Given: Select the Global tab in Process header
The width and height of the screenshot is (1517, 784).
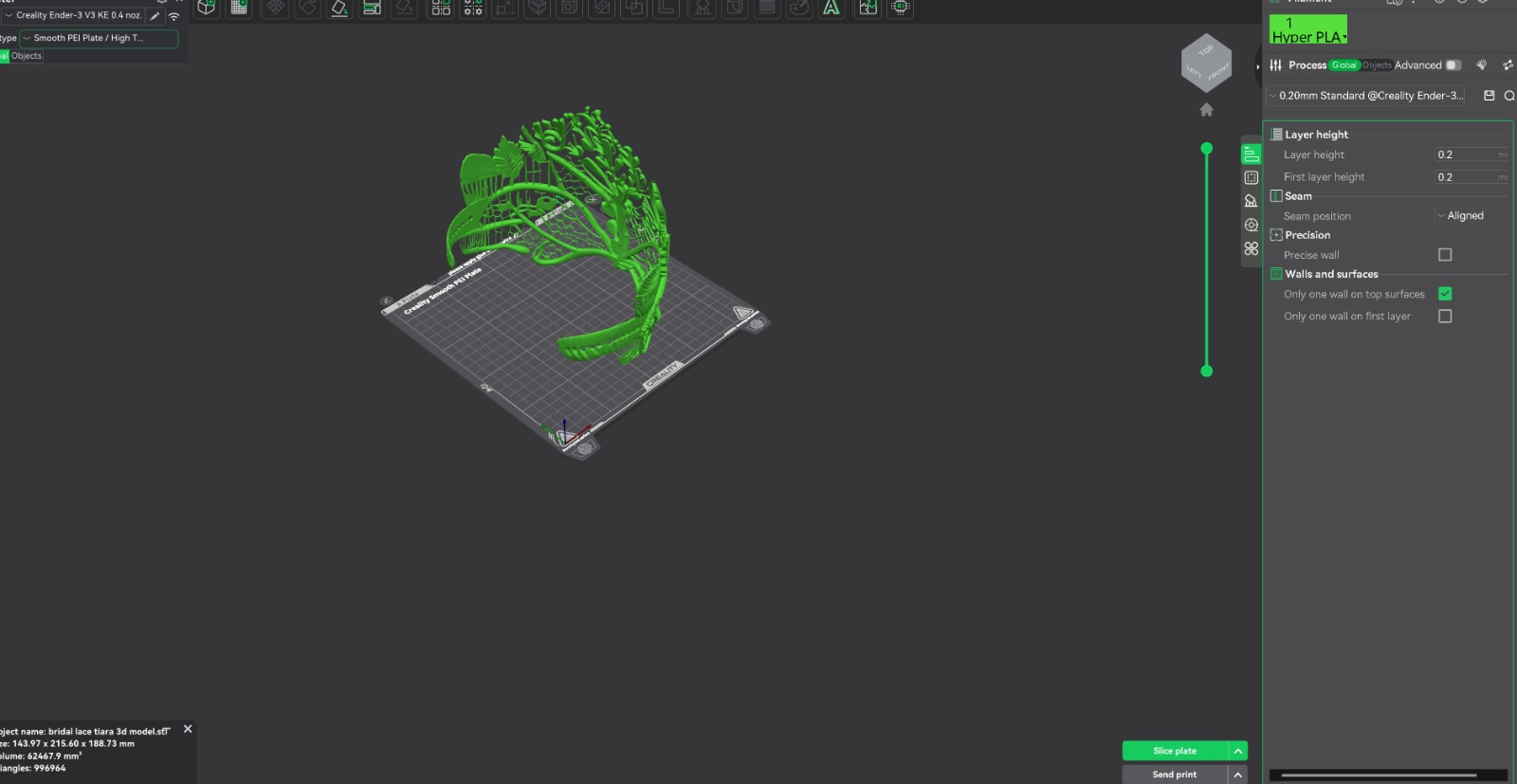Looking at the screenshot, I should click(1343, 65).
